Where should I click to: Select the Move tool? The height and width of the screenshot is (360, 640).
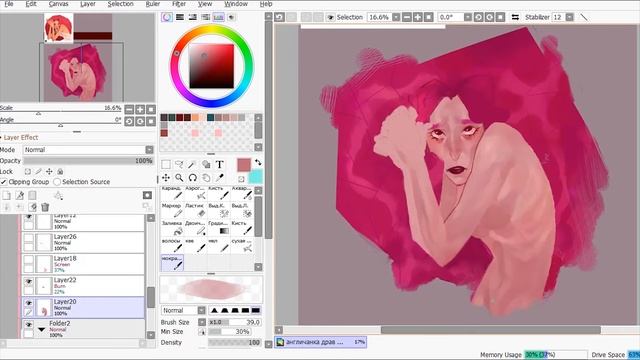pyautogui.click(x=166, y=178)
